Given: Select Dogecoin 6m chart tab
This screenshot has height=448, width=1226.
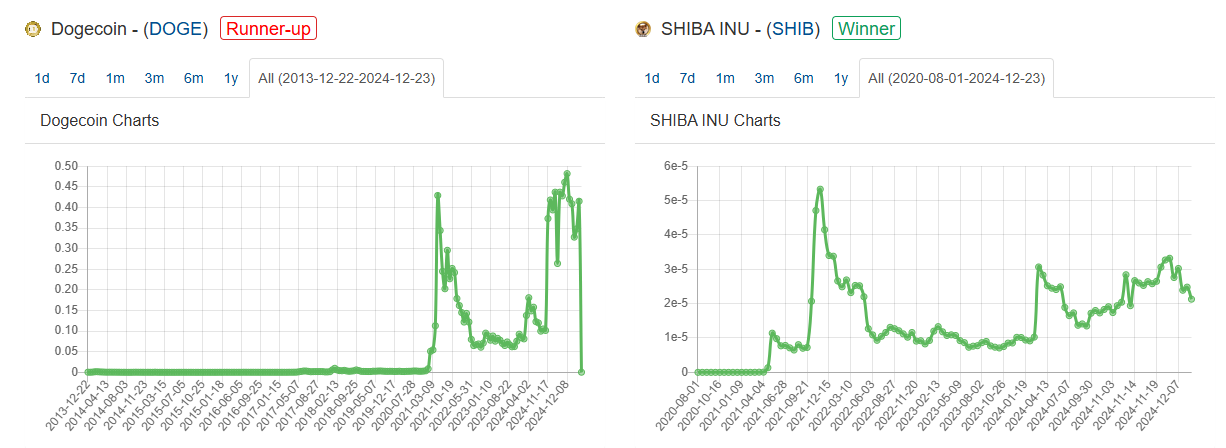Looking at the screenshot, I should click(x=193, y=78).
